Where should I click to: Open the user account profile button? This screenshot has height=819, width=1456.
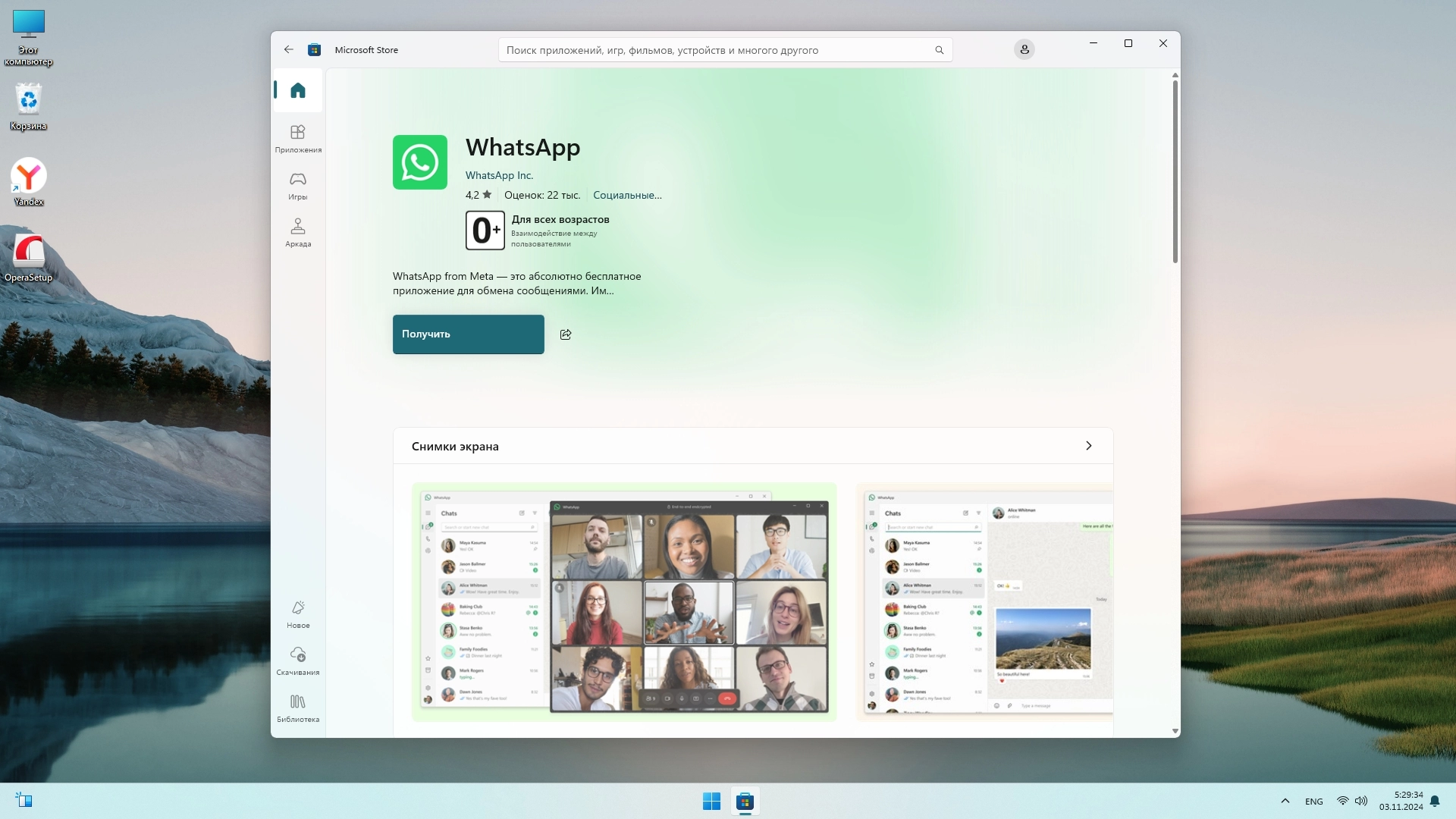pos(1025,50)
